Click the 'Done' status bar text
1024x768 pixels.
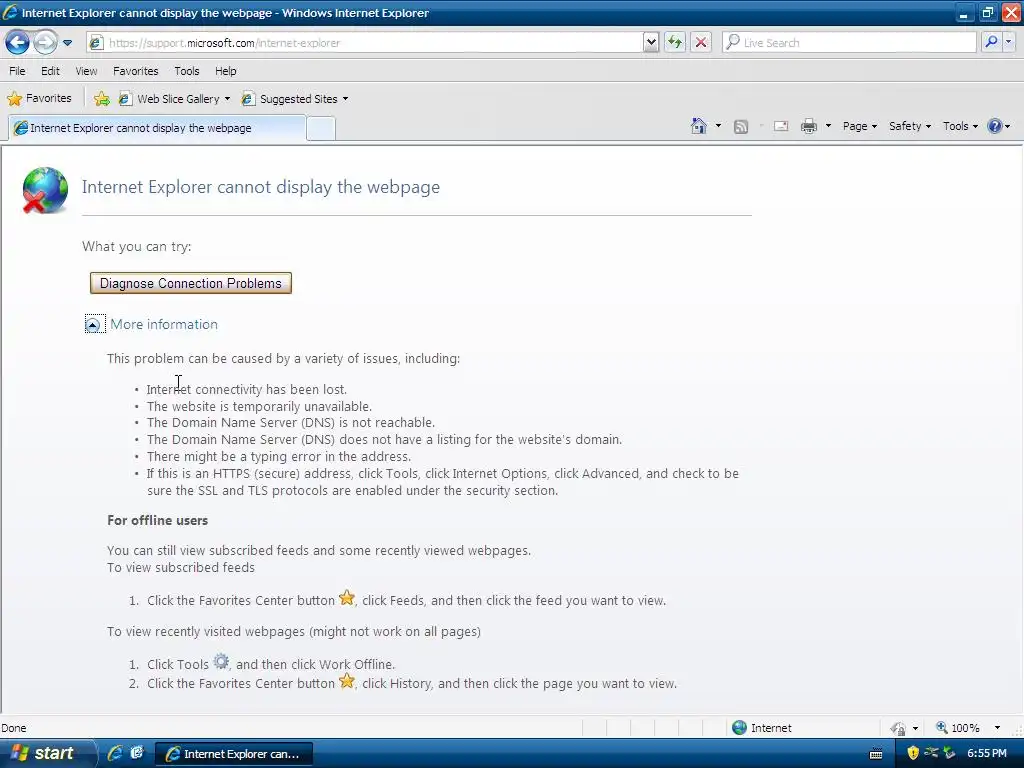14,728
